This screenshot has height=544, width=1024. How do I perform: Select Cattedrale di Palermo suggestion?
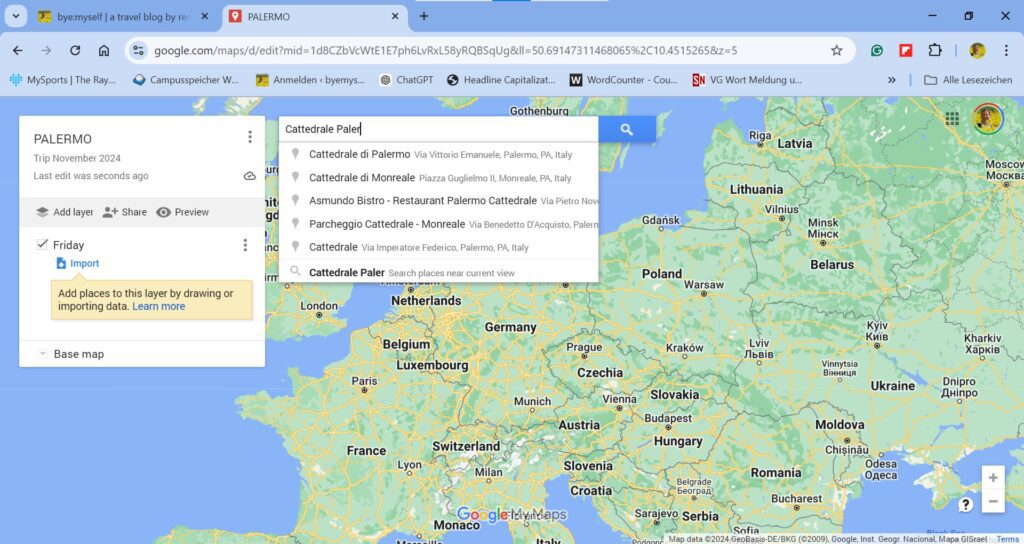438,154
